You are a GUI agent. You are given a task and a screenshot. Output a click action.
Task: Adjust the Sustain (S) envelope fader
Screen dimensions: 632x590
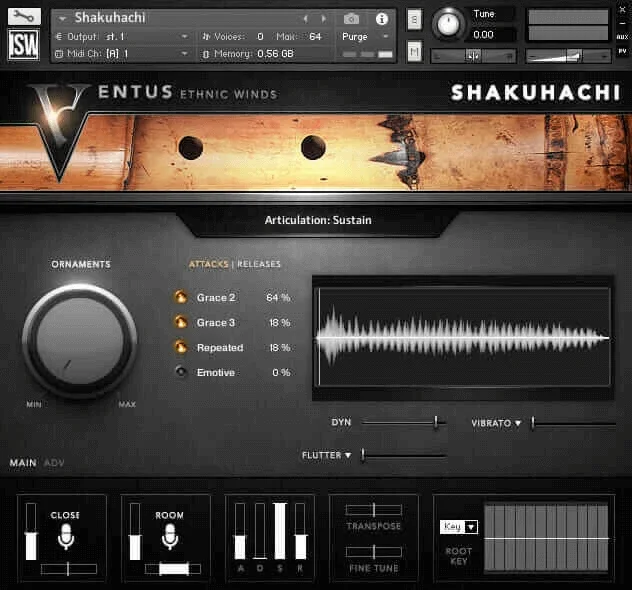pyautogui.click(x=280, y=531)
